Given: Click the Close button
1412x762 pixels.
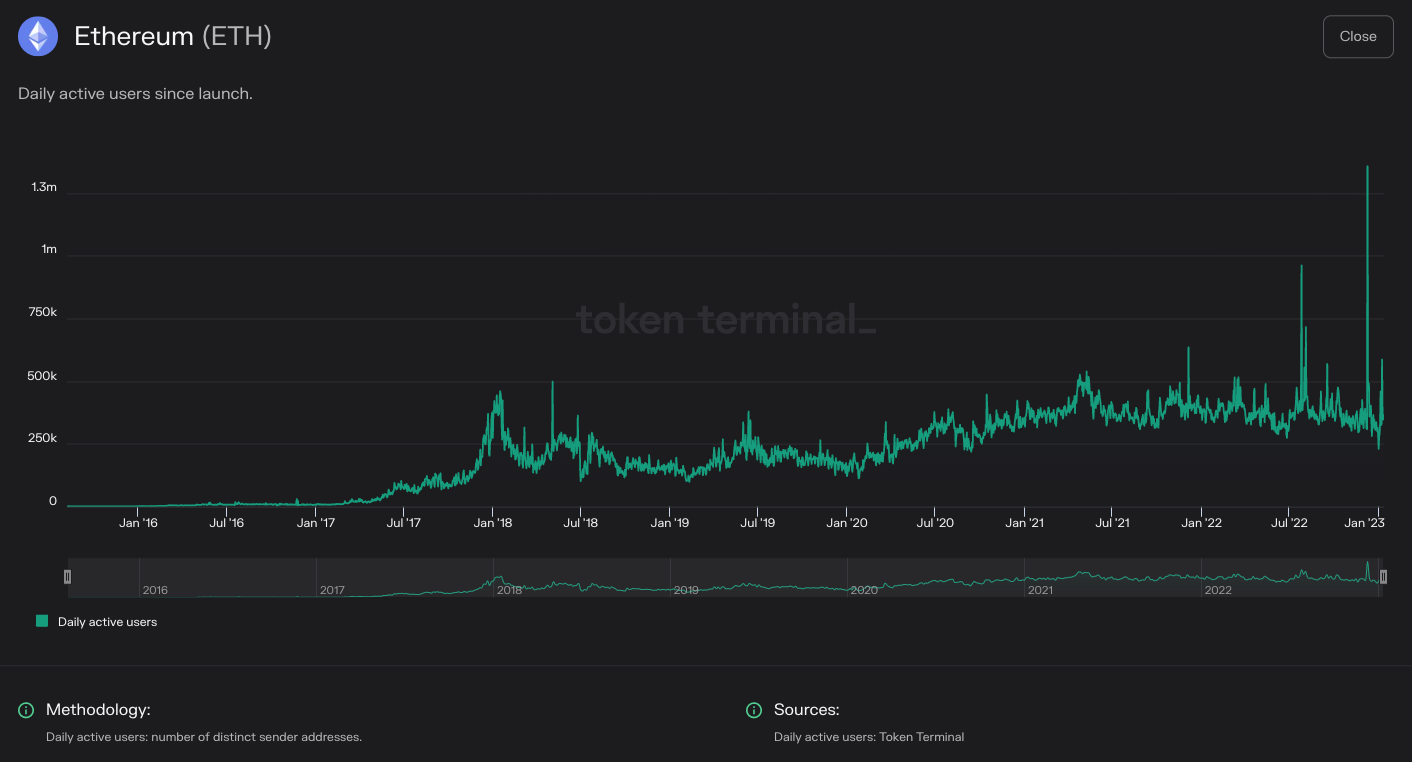Looking at the screenshot, I should pos(1358,36).
